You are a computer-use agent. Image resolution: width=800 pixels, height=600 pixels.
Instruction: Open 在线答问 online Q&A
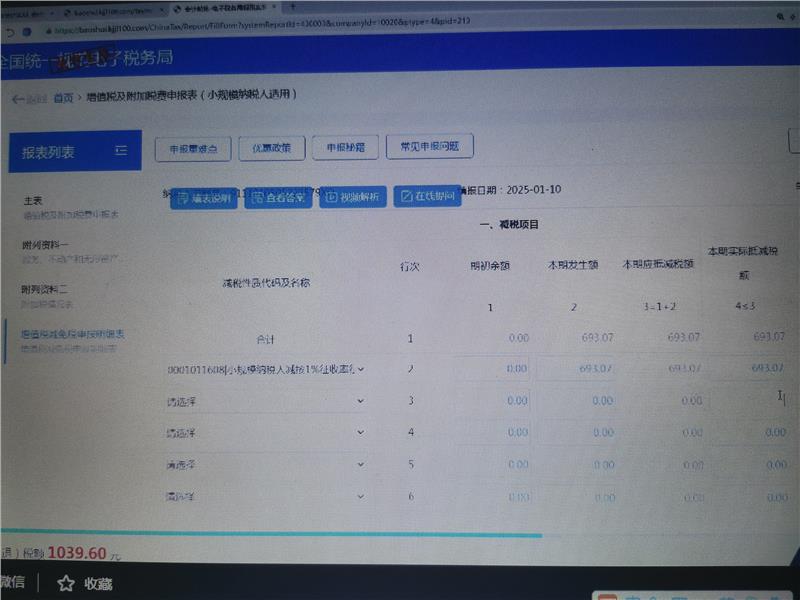(x=427, y=197)
